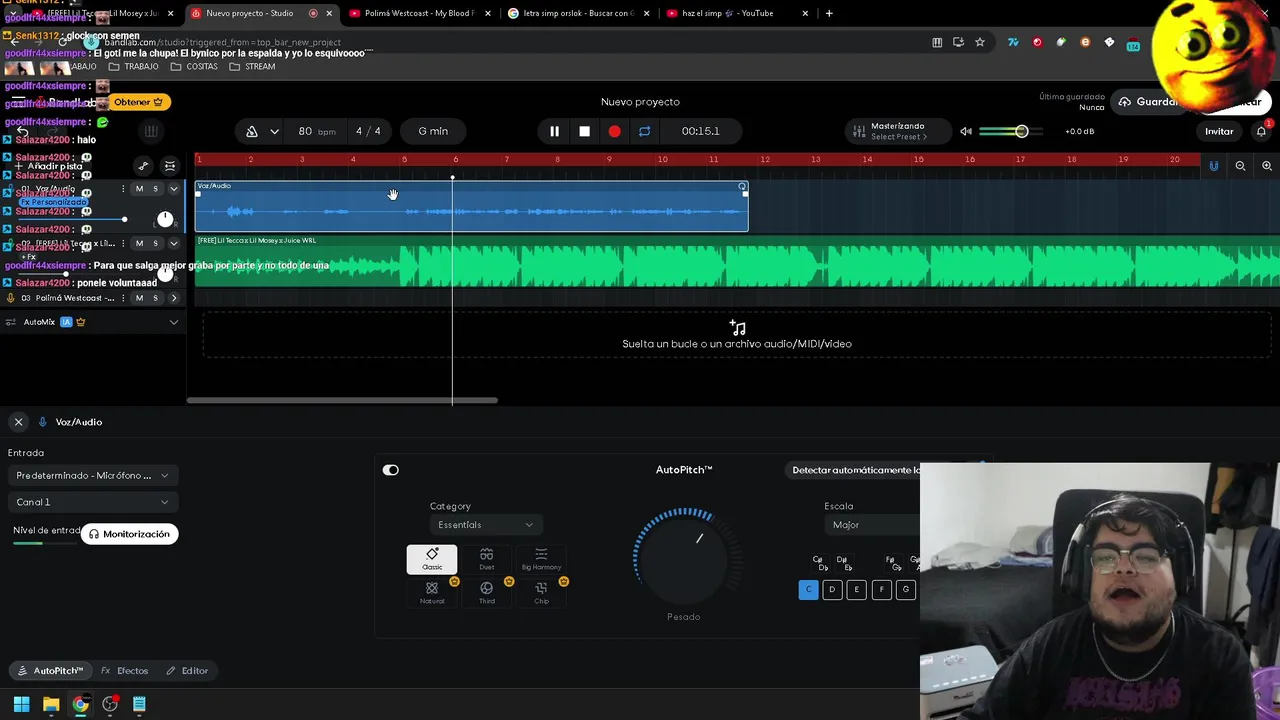The width and height of the screenshot is (1280, 720).
Task: Open metronome options dropdown arrow
Action: pos(274,131)
